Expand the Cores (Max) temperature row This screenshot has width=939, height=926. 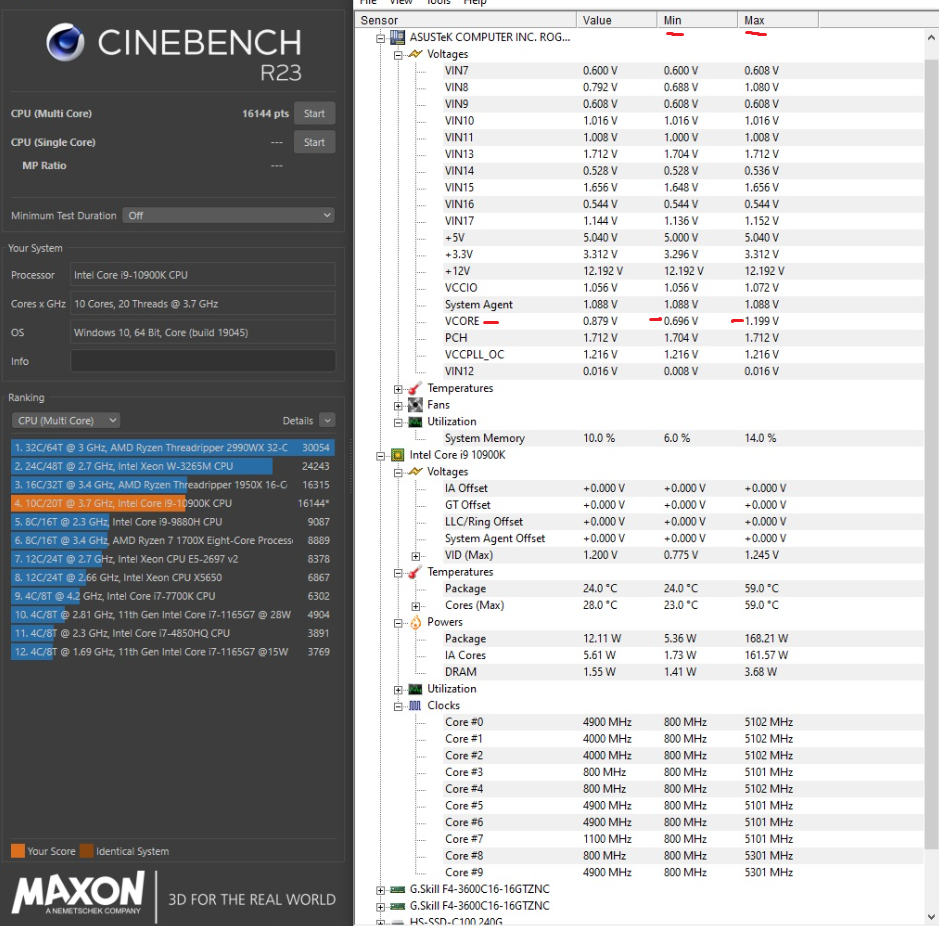(x=416, y=607)
